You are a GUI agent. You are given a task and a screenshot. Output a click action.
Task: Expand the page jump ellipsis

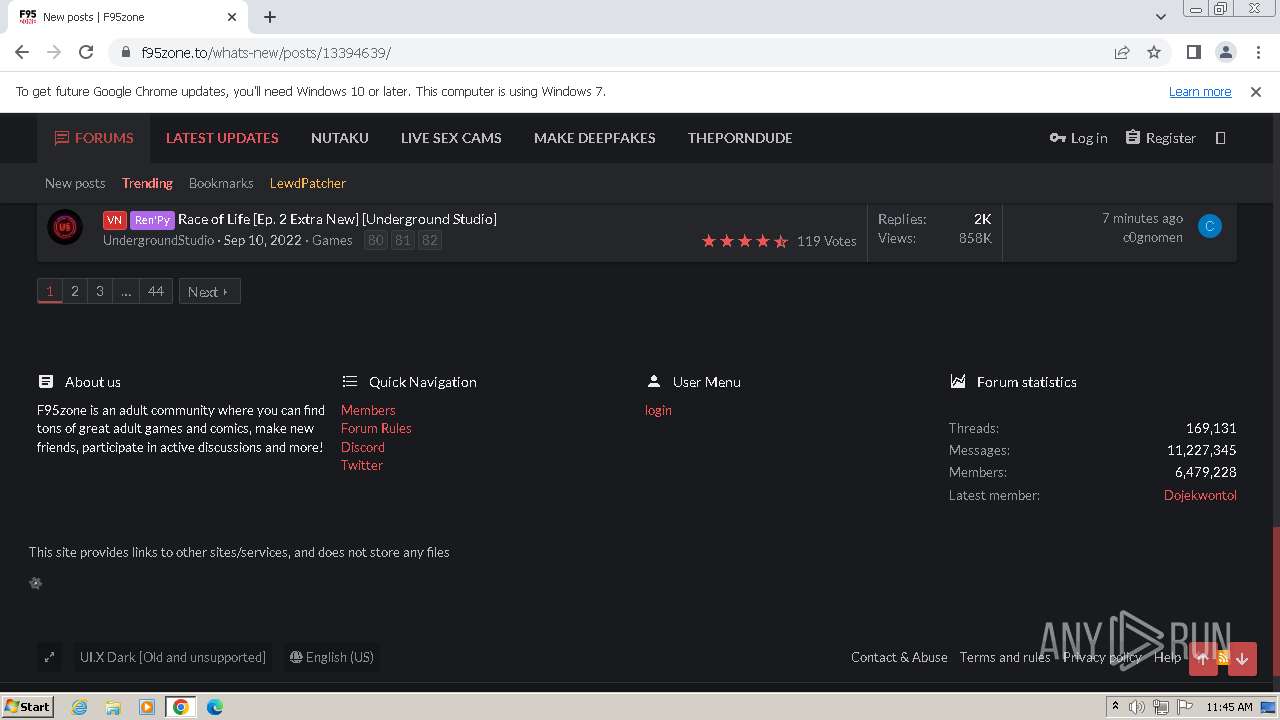click(125, 291)
